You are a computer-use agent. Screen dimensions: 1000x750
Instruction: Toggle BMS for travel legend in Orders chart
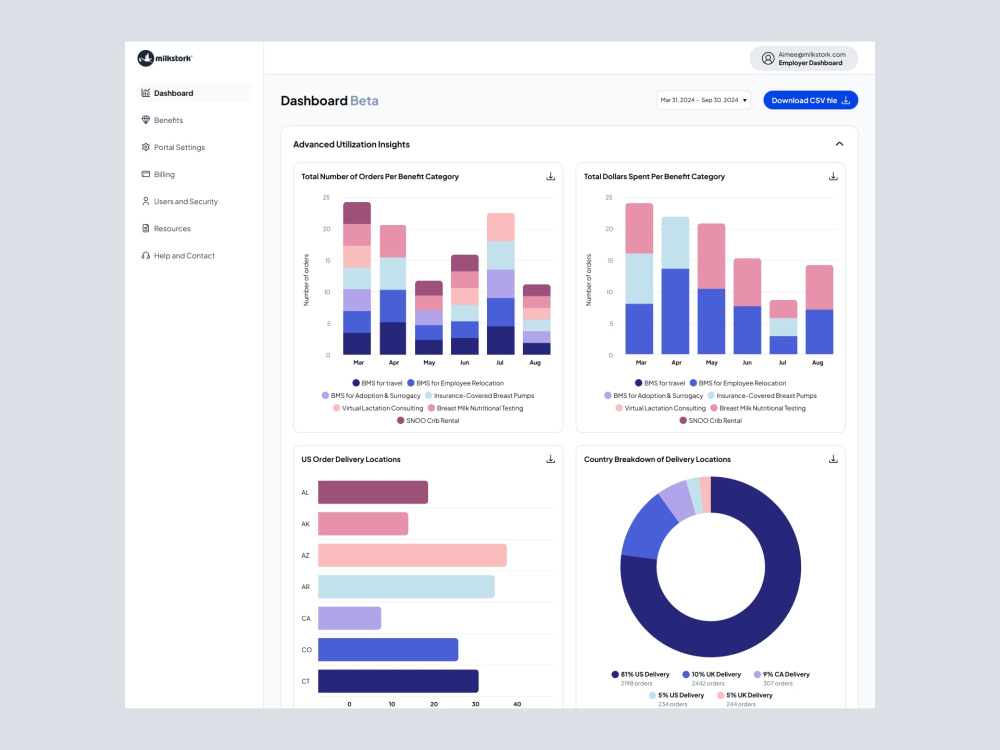(377, 383)
